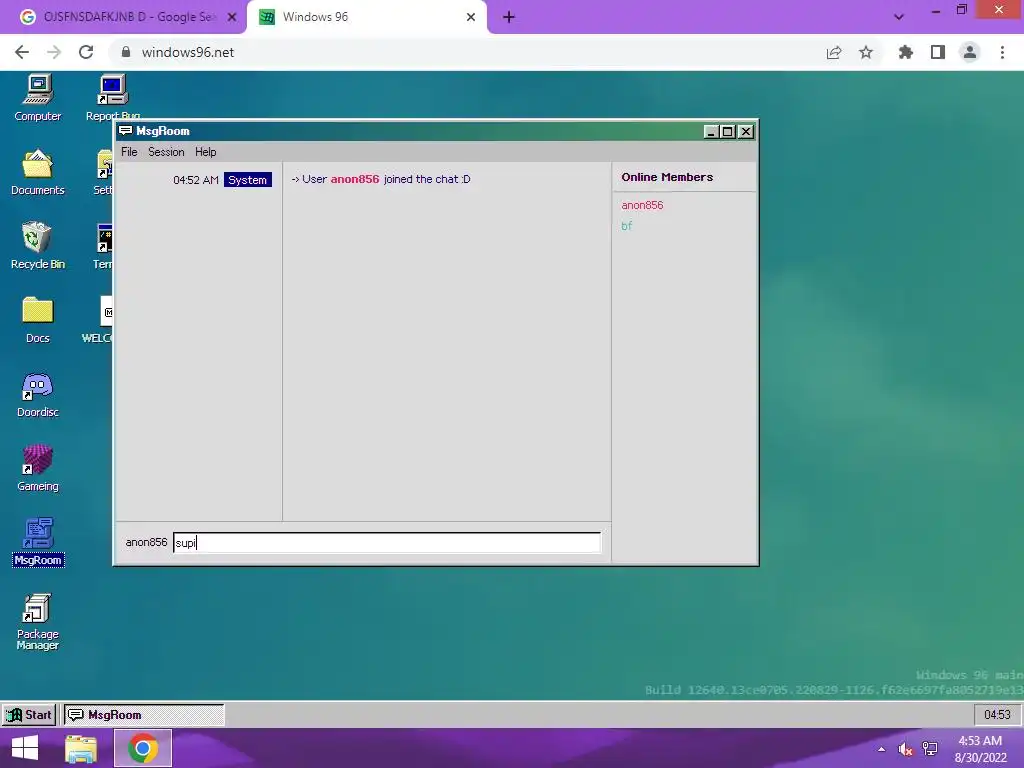Image resolution: width=1024 pixels, height=768 pixels.
Task: Select member bf in Online Members
Action: pyautogui.click(x=626, y=226)
